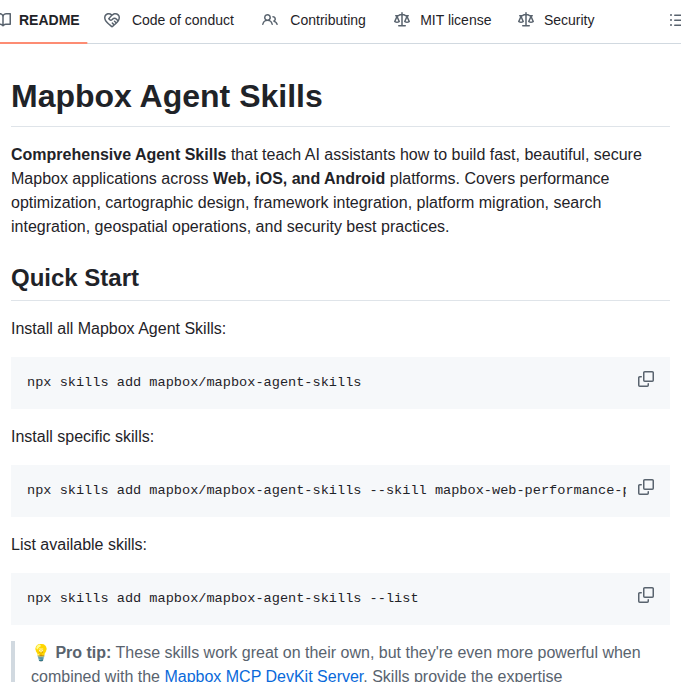681x682 pixels.
Task: Click the README book icon
Action: 5,20
